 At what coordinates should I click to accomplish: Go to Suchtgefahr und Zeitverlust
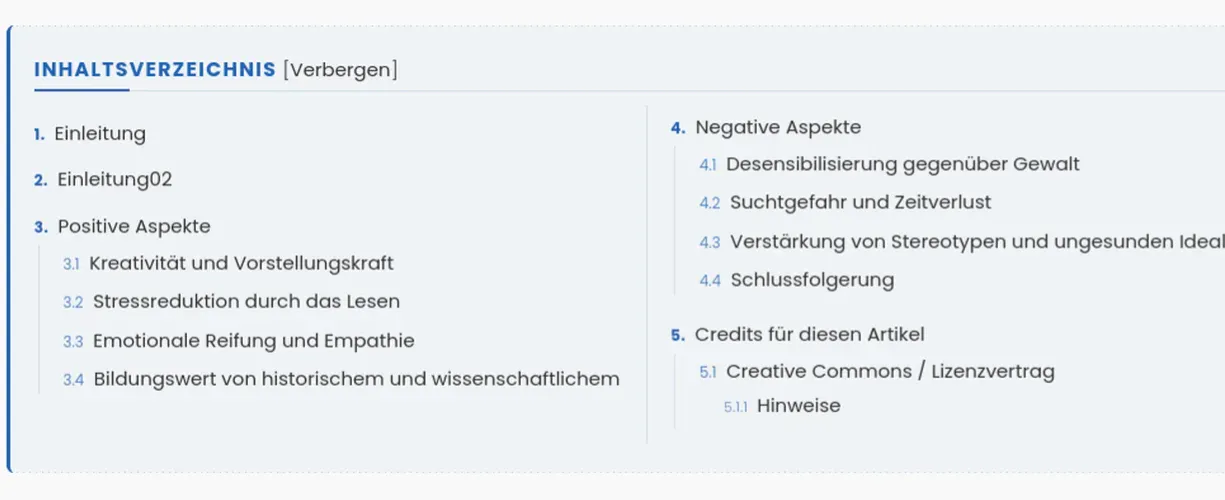pos(860,202)
